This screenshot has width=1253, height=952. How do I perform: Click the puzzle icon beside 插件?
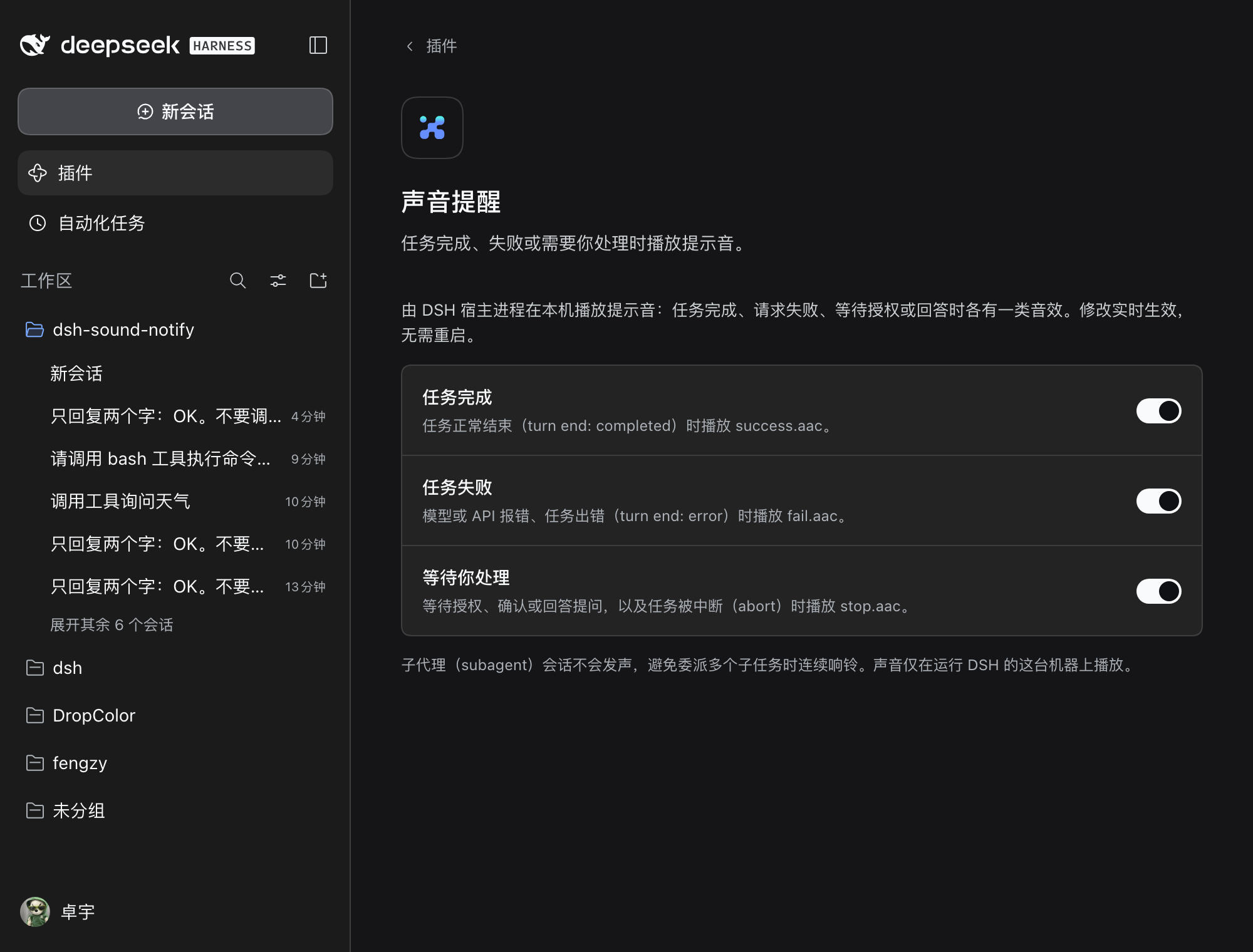[38, 173]
